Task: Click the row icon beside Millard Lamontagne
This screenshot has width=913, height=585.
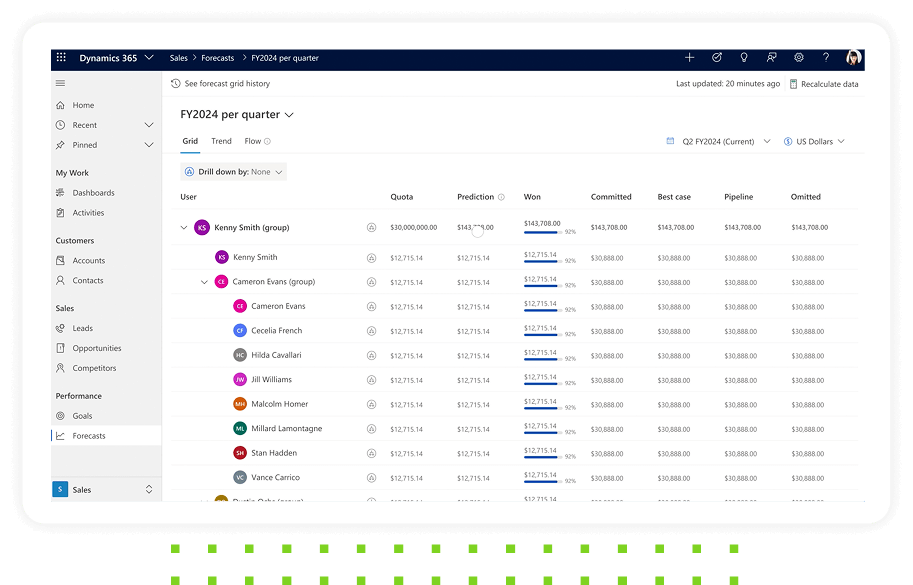Action: click(x=371, y=429)
